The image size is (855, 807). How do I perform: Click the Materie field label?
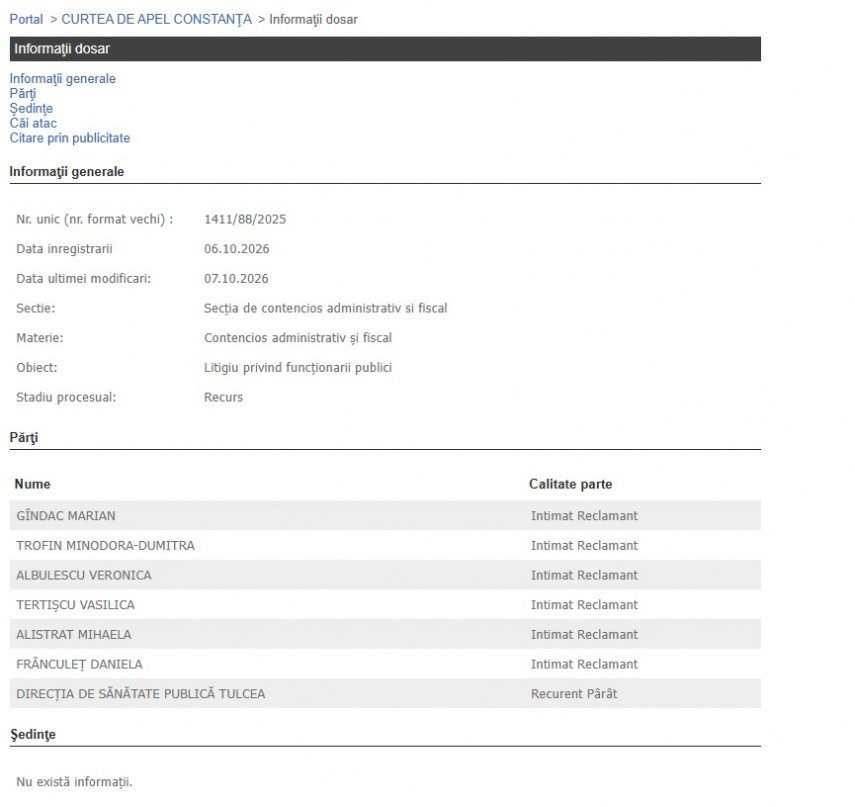(40, 338)
